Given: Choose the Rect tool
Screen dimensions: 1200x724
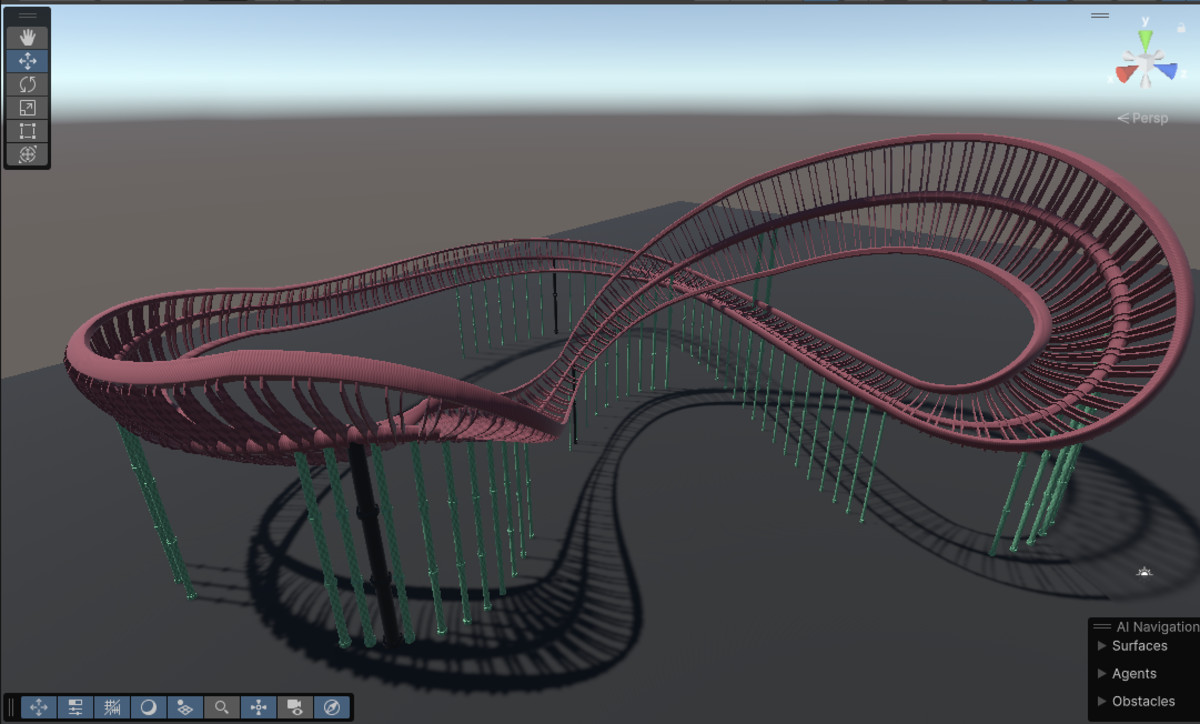Looking at the screenshot, I should [27, 131].
